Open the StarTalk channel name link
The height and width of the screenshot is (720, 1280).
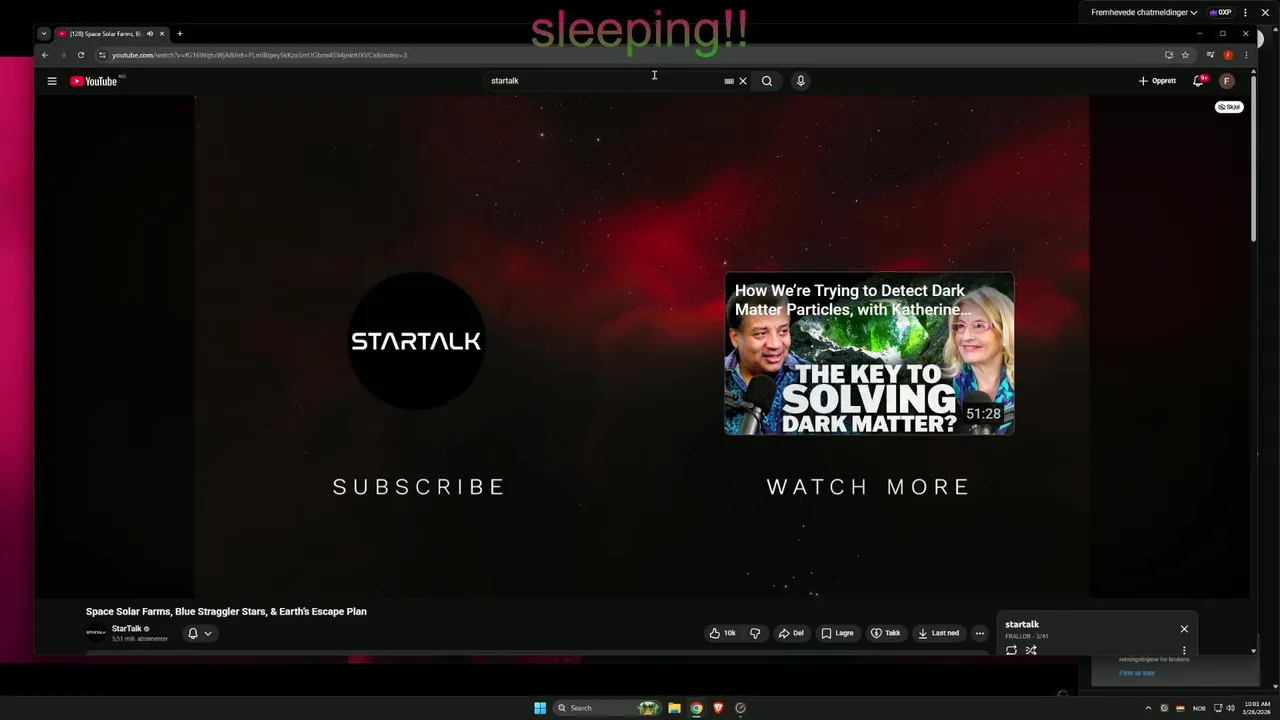(127, 629)
